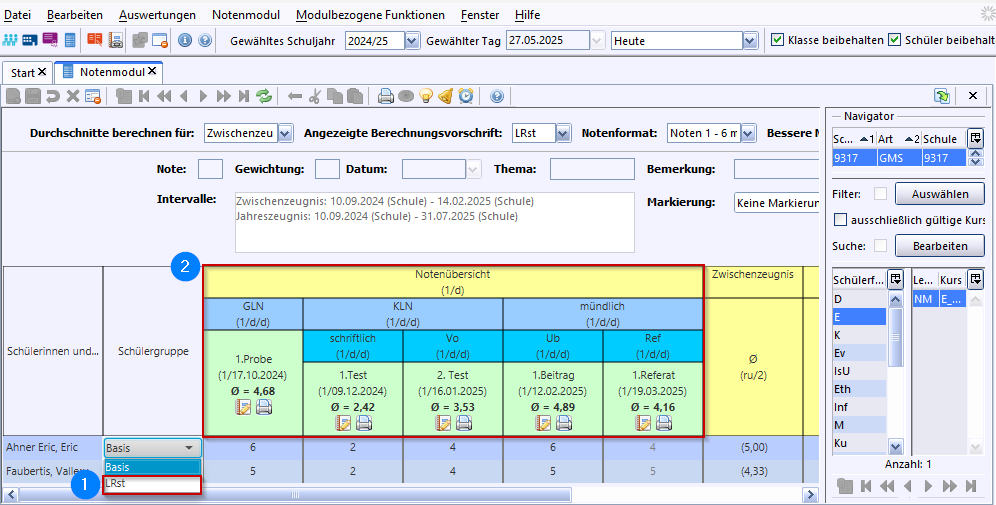Open the dark blue calendar module icon
This screenshot has height=505, width=996.
pyautogui.click(x=30, y=40)
